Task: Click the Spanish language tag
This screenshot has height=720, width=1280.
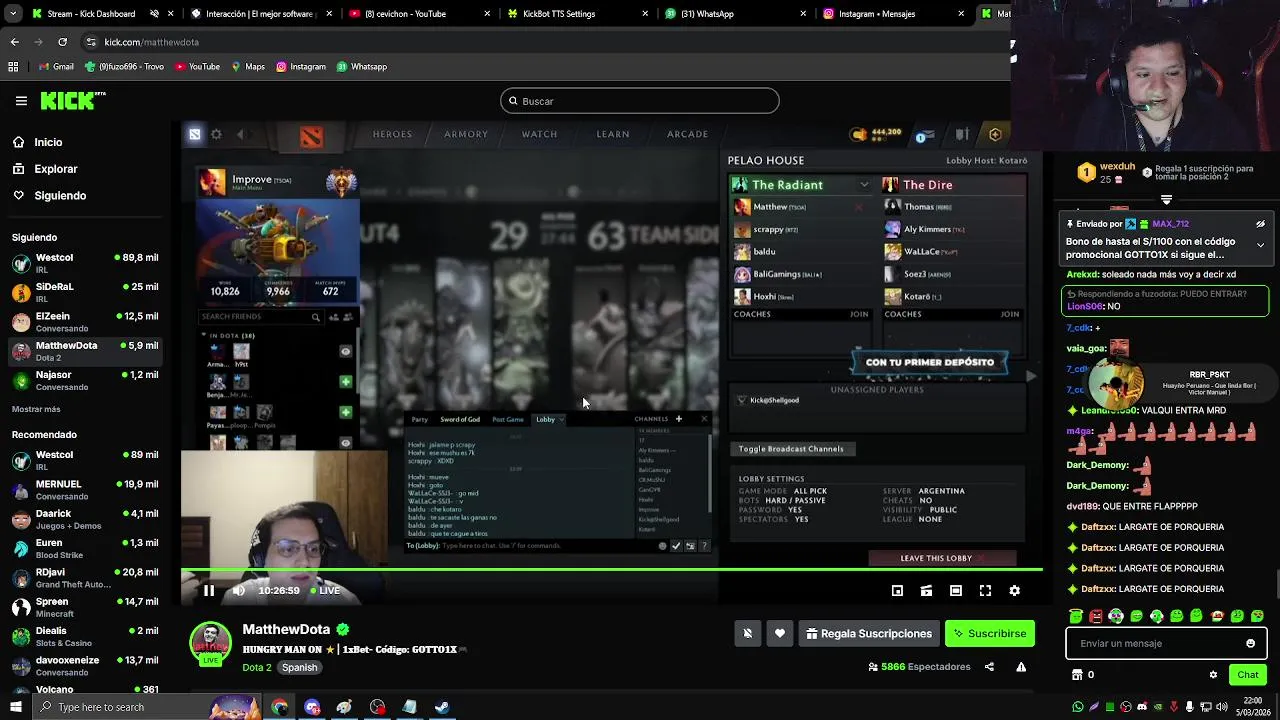Action: [x=299, y=667]
